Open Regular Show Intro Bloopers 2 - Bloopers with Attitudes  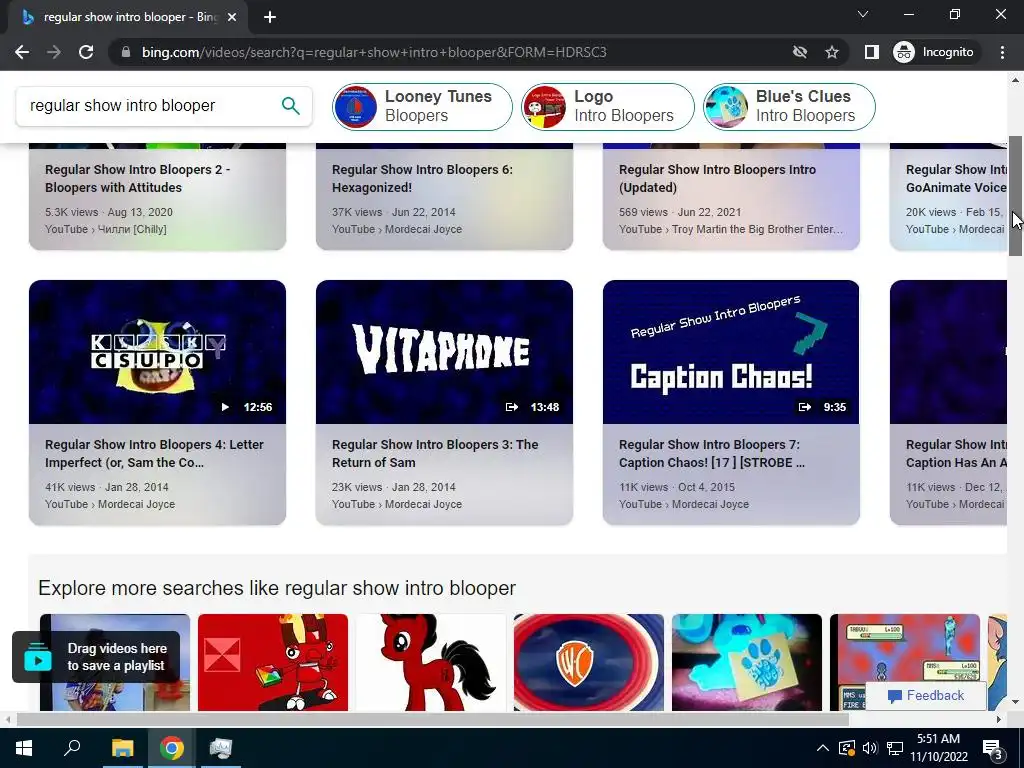pos(137,178)
